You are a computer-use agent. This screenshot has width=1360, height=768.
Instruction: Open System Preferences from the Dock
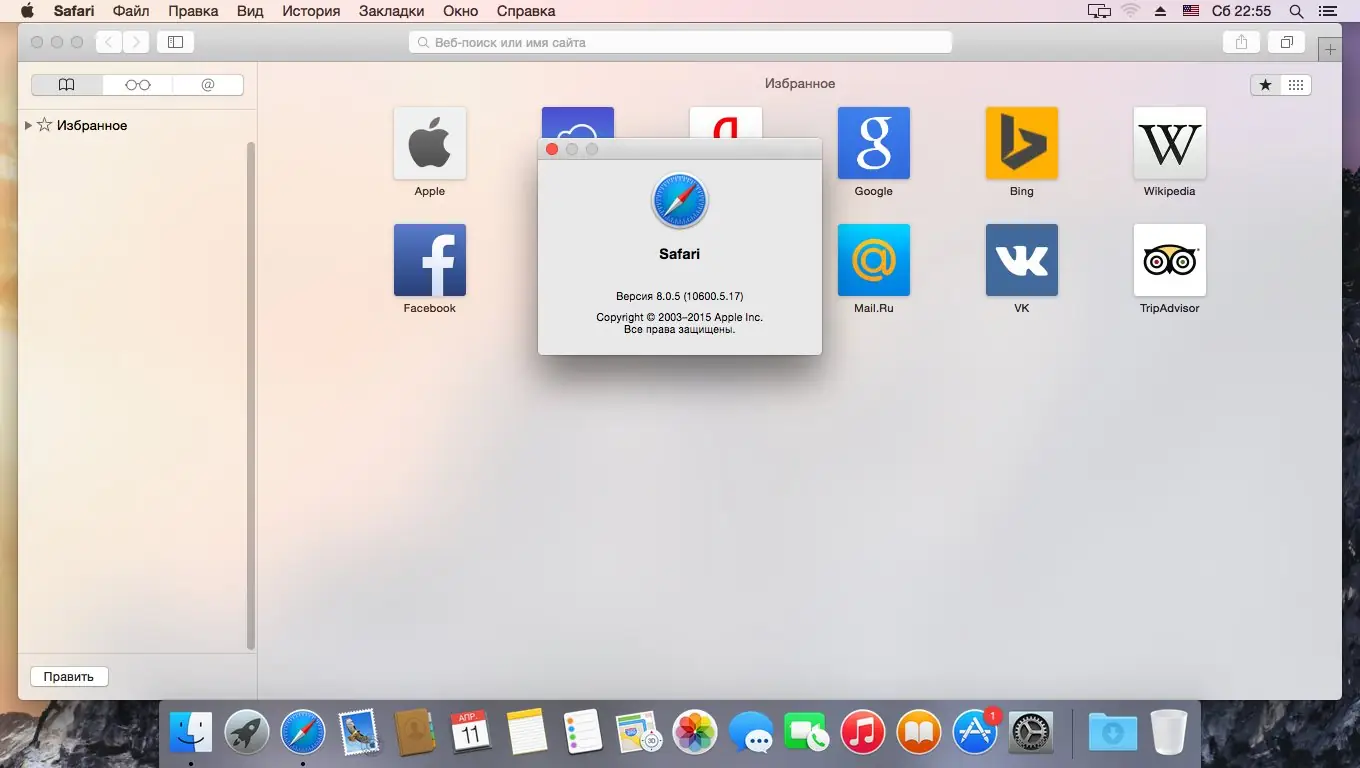point(1030,733)
